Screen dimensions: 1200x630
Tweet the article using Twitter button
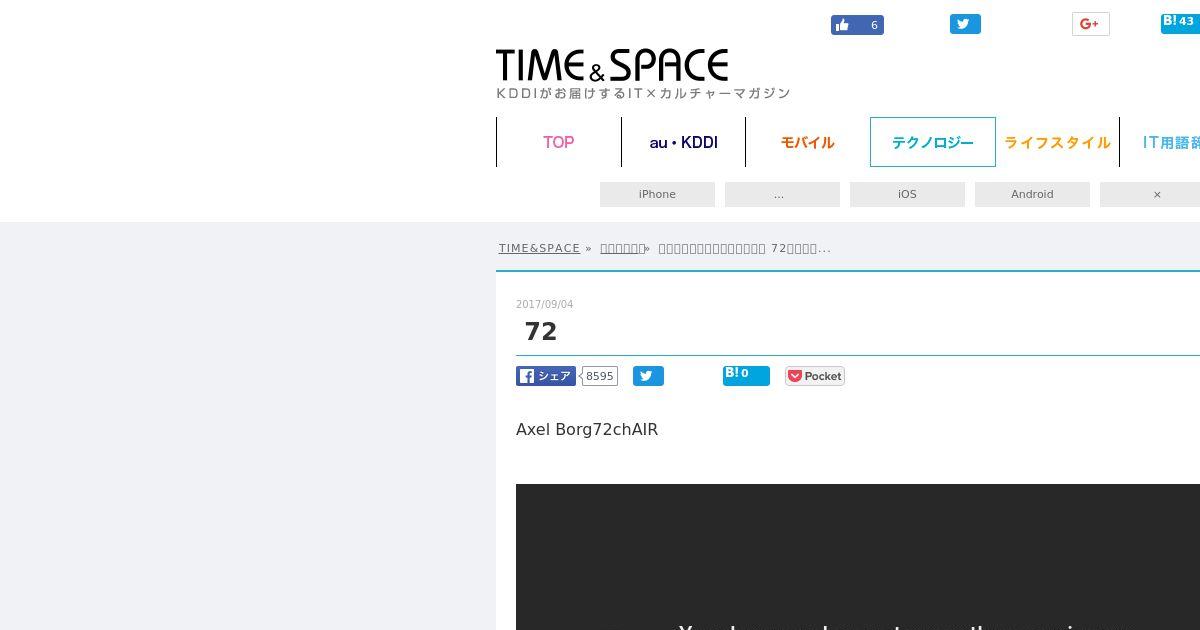click(x=648, y=376)
